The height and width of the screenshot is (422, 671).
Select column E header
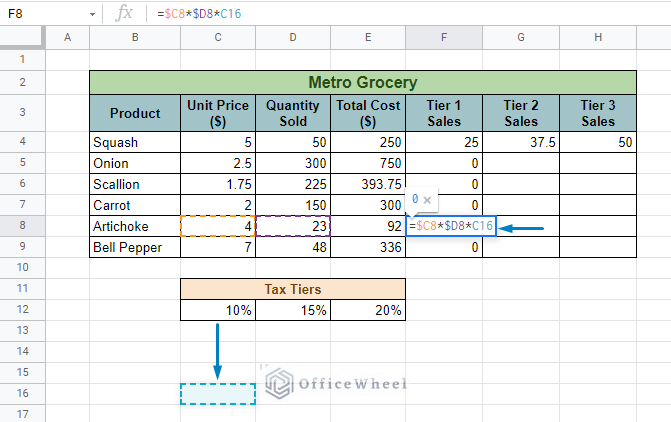tap(368, 38)
